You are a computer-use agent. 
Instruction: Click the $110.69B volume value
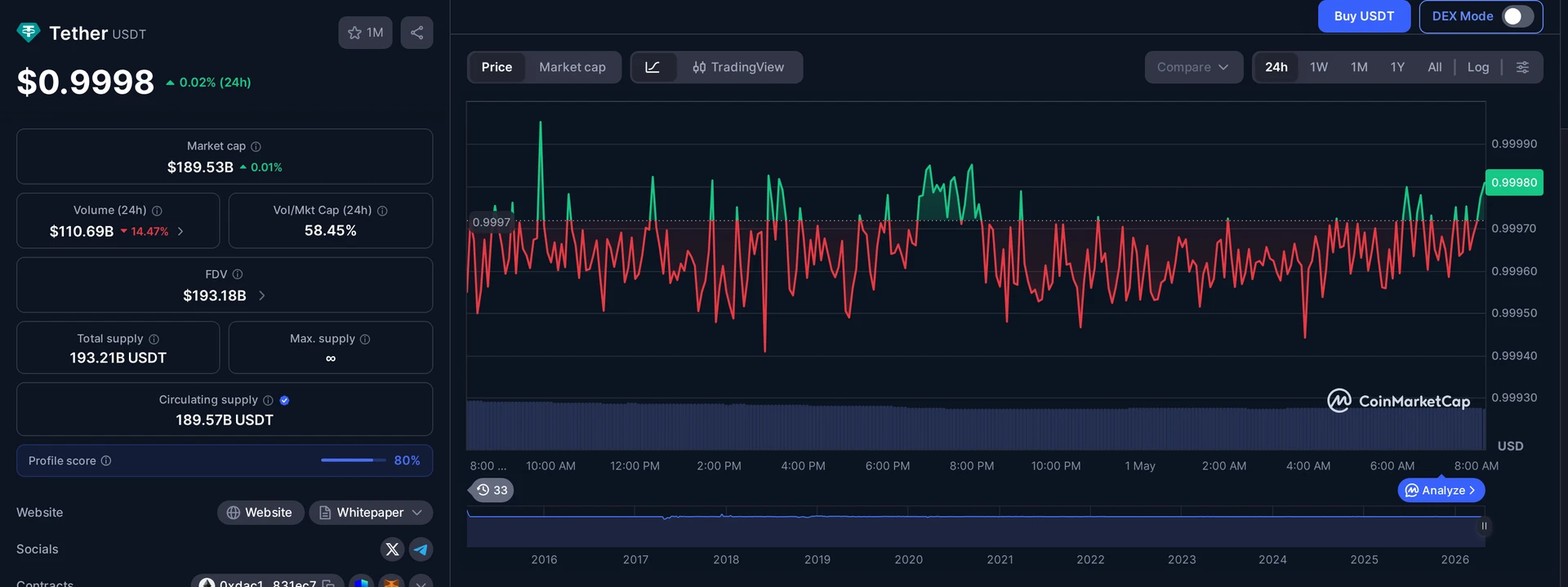[82, 232]
